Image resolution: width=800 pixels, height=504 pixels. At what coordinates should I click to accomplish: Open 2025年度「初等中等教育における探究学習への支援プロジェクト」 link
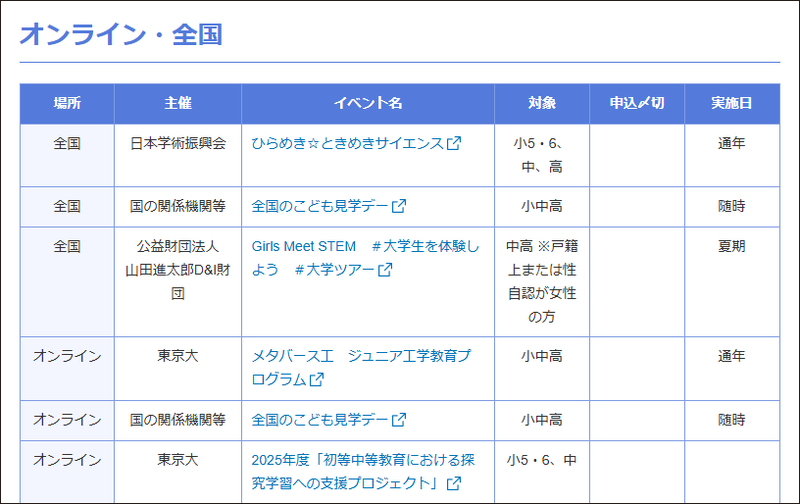tap(363, 472)
